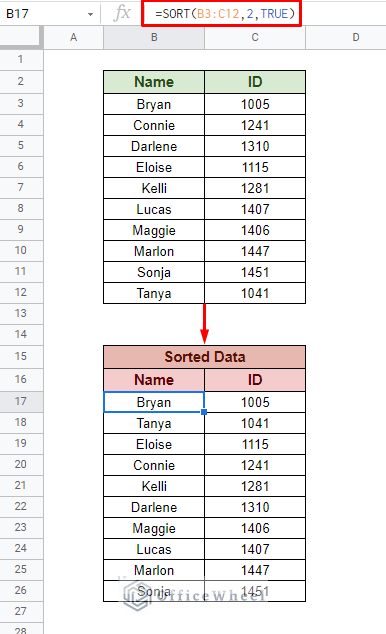Select the cell with 1447 in row 25
The width and height of the screenshot is (386, 634).
pyautogui.click(x=255, y=570)
